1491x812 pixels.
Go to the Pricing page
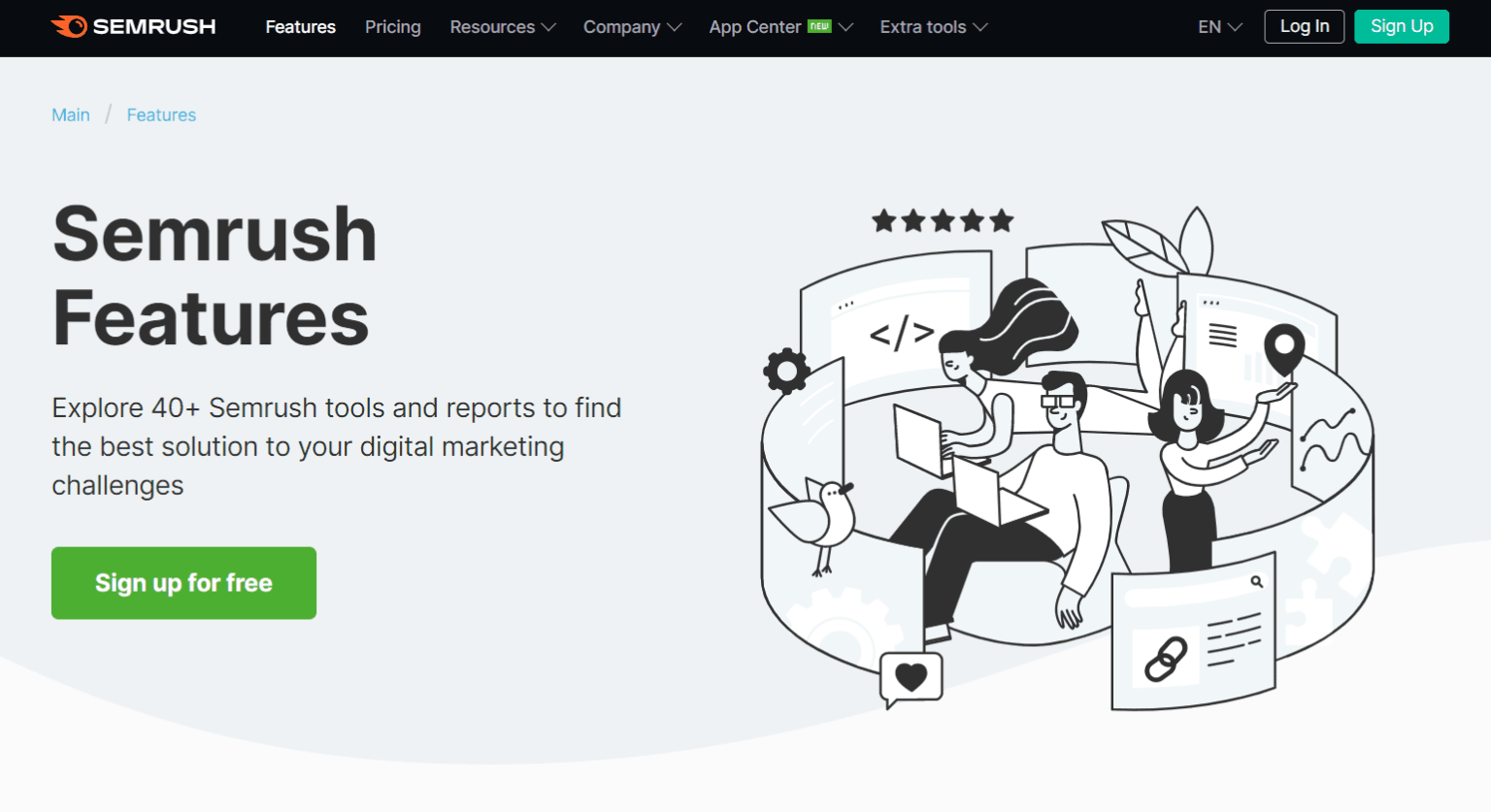pyautogui.click(x=392, y=27)
